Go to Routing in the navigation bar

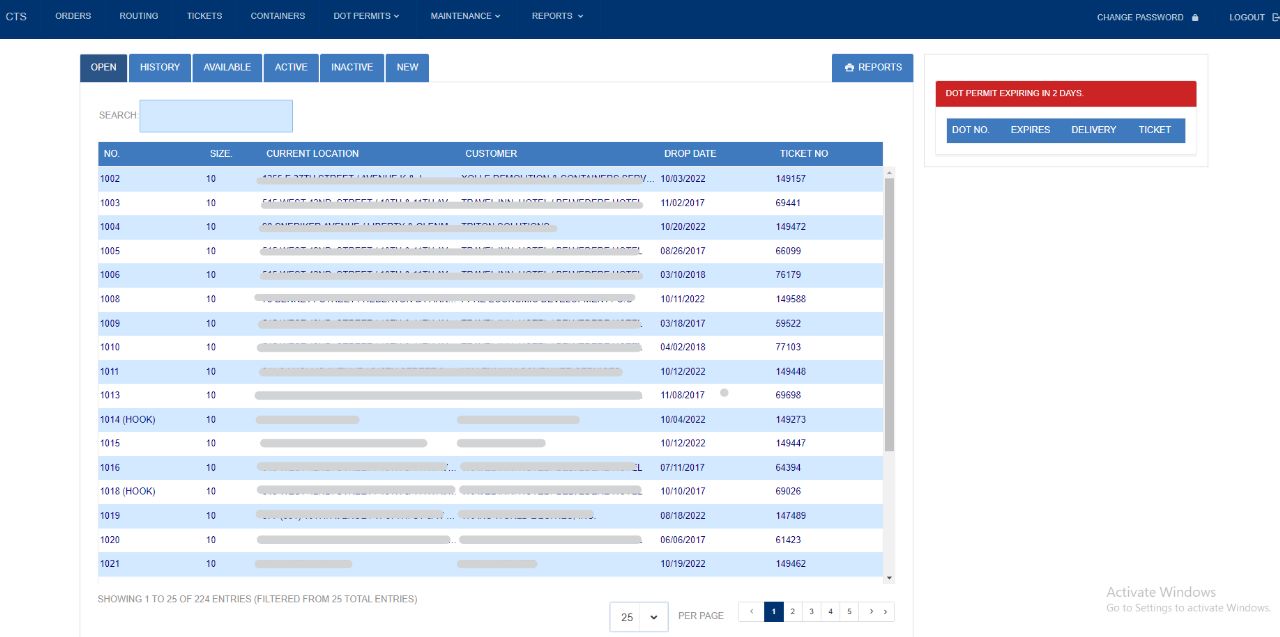(x=139, y=16)
